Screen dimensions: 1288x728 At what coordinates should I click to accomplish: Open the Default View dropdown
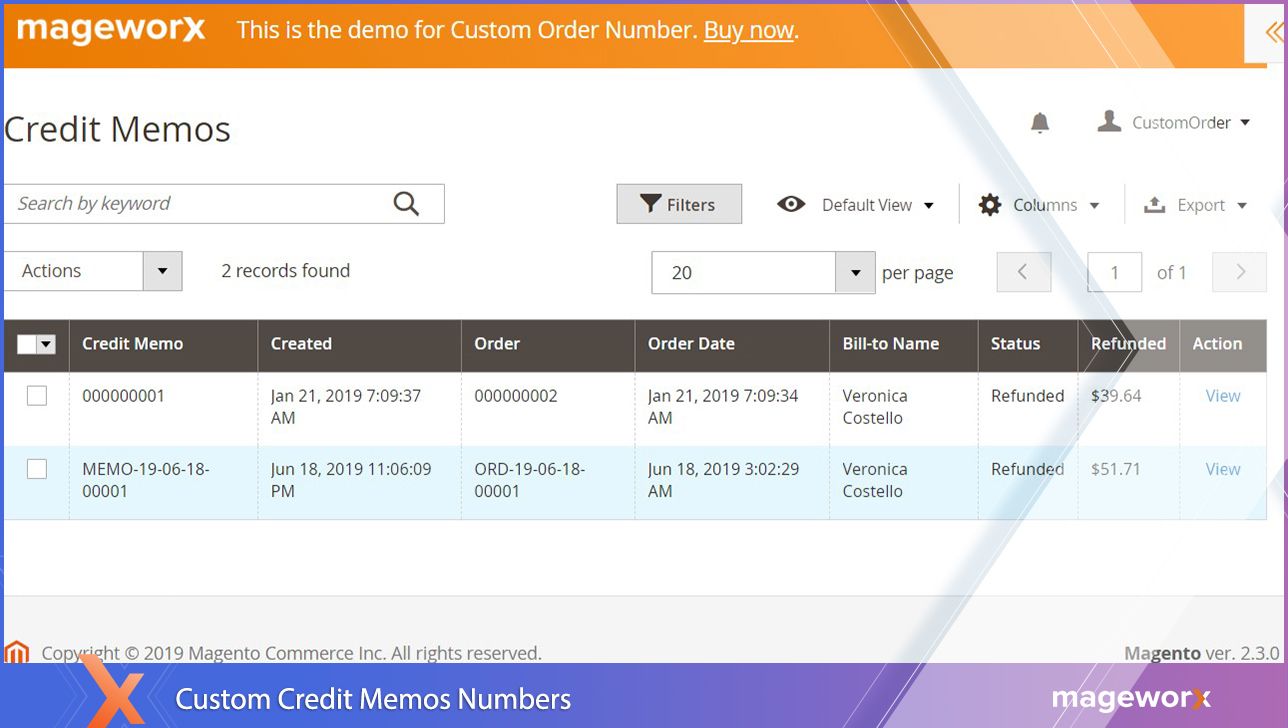856,205
